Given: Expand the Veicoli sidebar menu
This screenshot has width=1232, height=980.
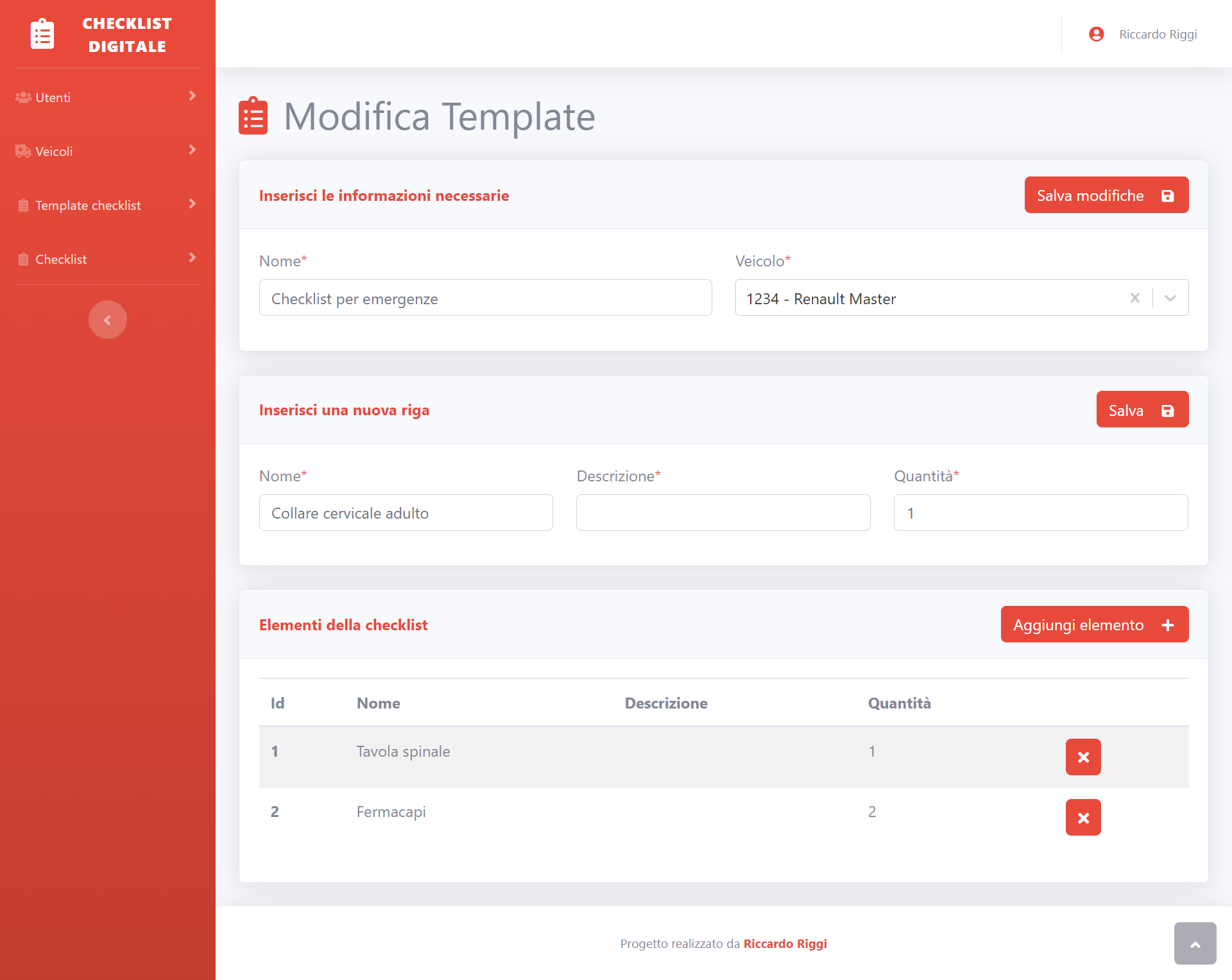Looking at the screenshot, I should coord(107,151).
